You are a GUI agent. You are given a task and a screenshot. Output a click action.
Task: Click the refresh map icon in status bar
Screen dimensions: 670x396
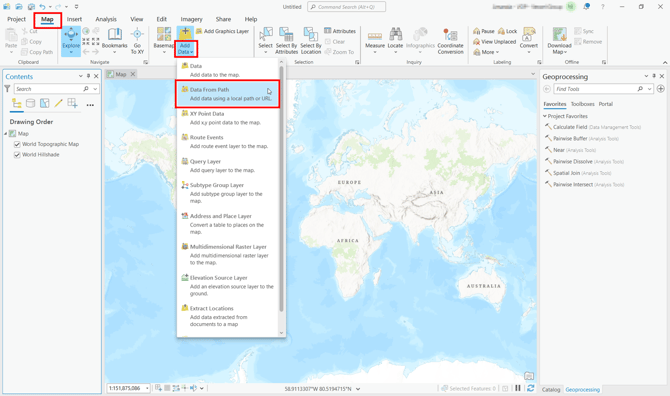(x=531, y=388)
